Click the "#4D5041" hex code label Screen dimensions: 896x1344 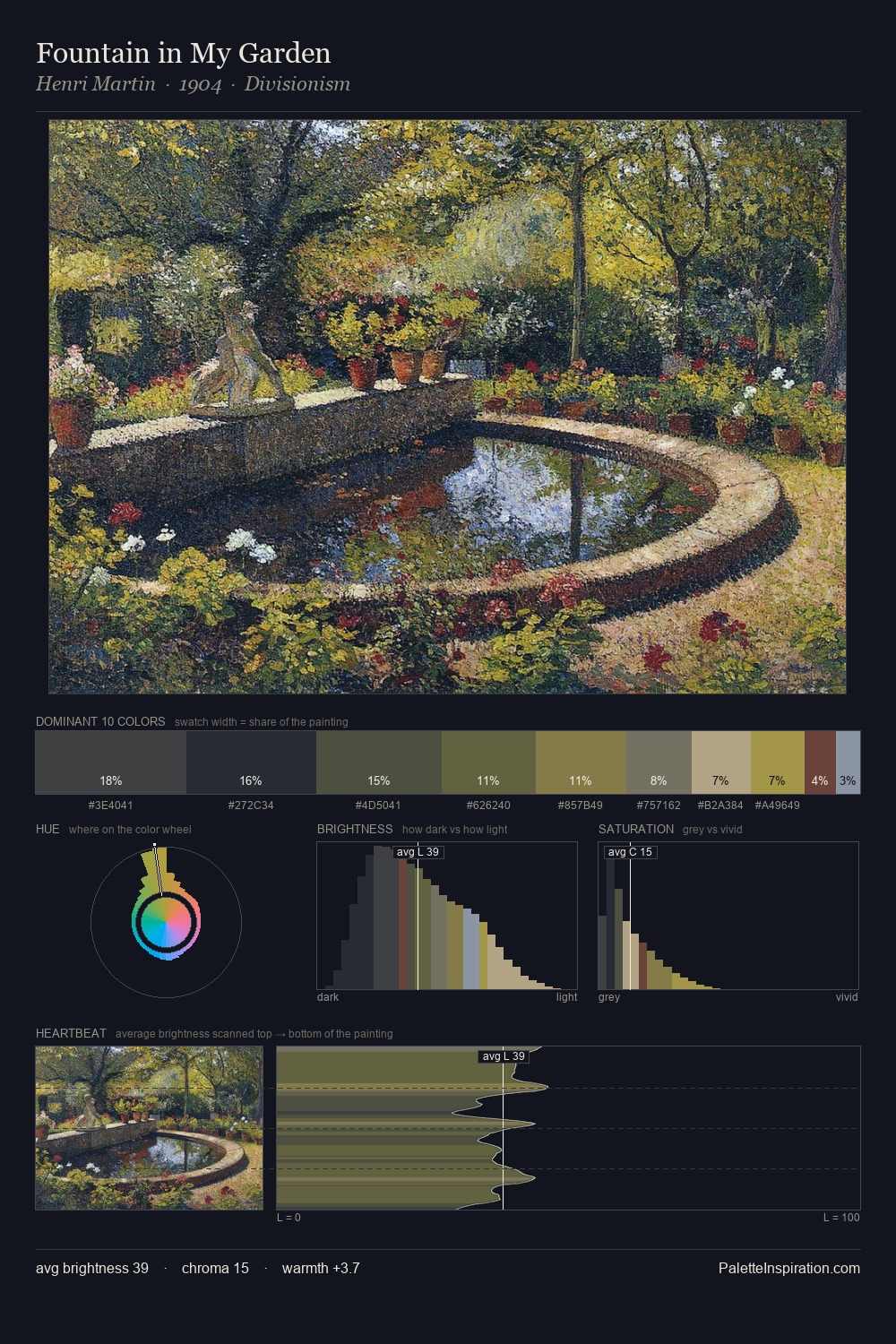tap(378, 806)
